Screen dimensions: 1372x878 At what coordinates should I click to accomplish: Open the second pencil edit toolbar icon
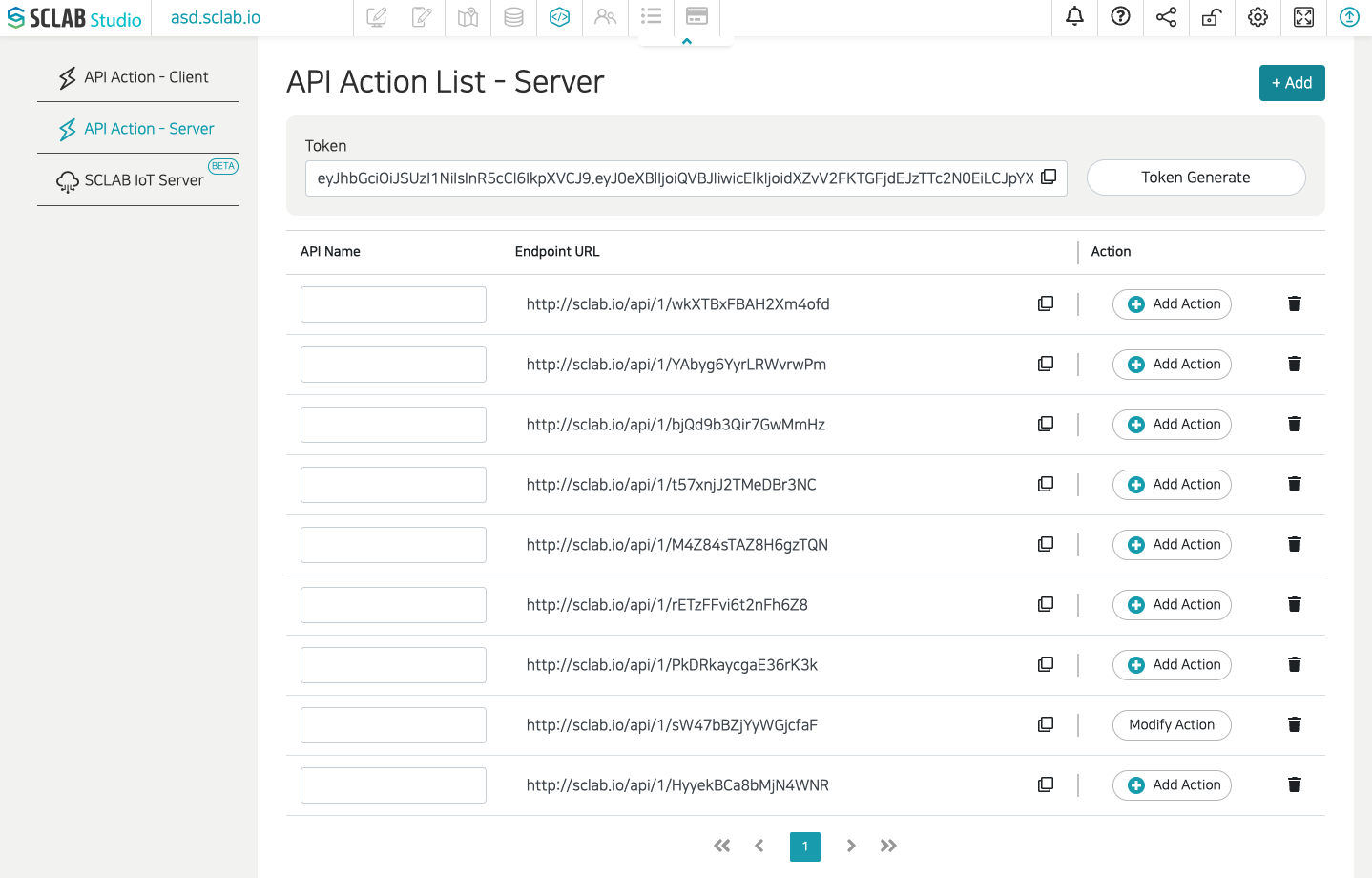point(422,16)
